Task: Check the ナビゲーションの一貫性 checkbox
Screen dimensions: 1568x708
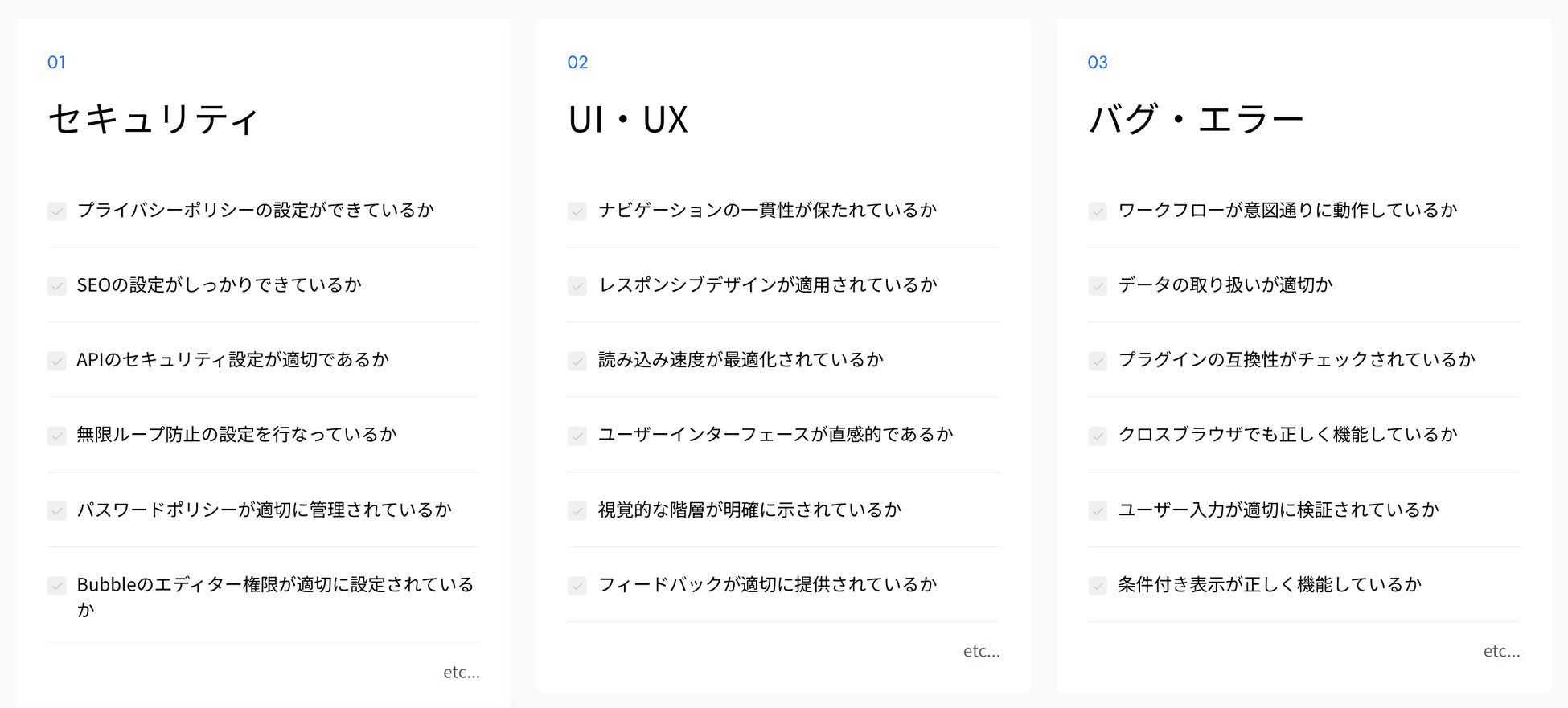Action: 577,211
